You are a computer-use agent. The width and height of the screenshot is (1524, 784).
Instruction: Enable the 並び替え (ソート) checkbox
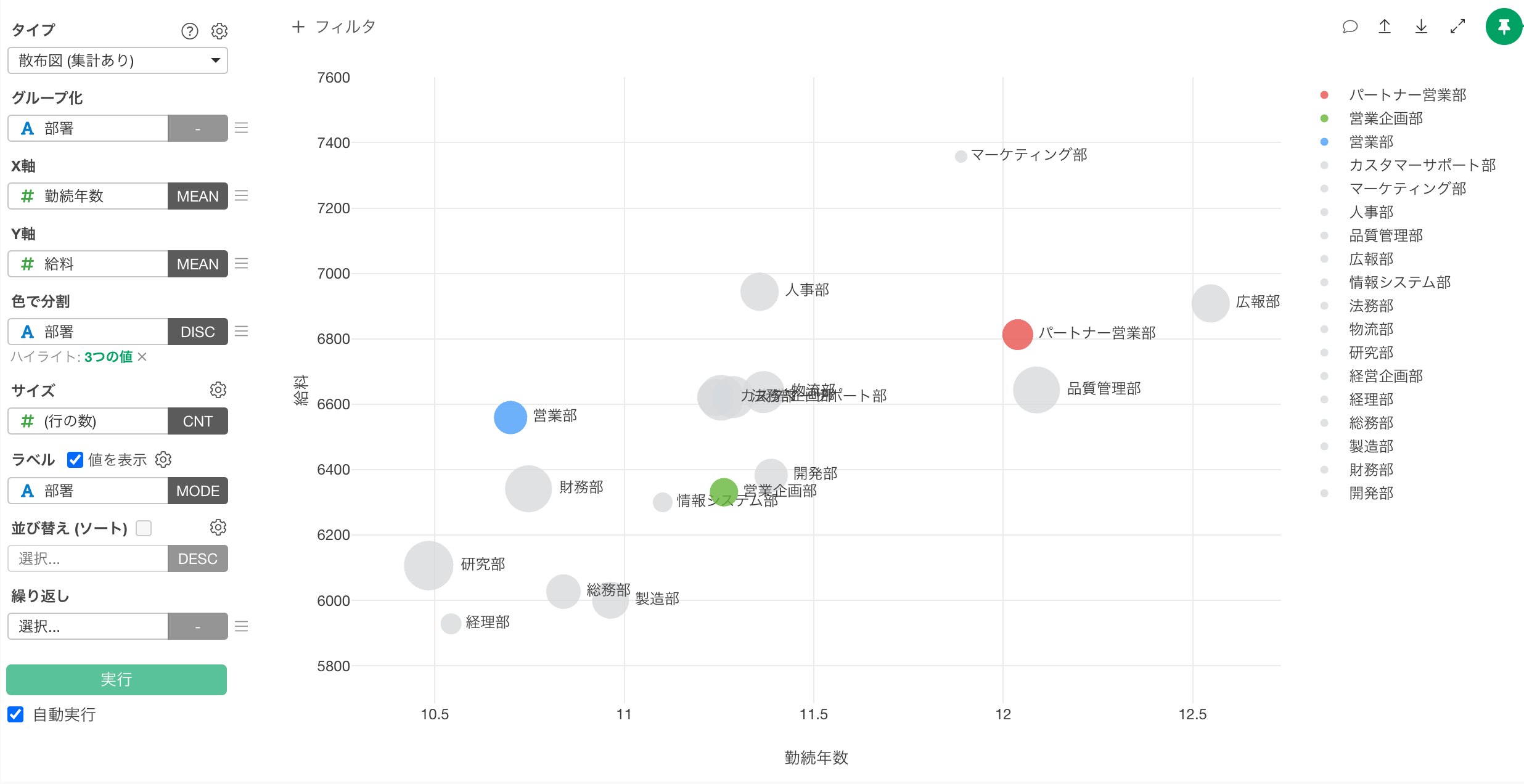(x=144, y=528)
